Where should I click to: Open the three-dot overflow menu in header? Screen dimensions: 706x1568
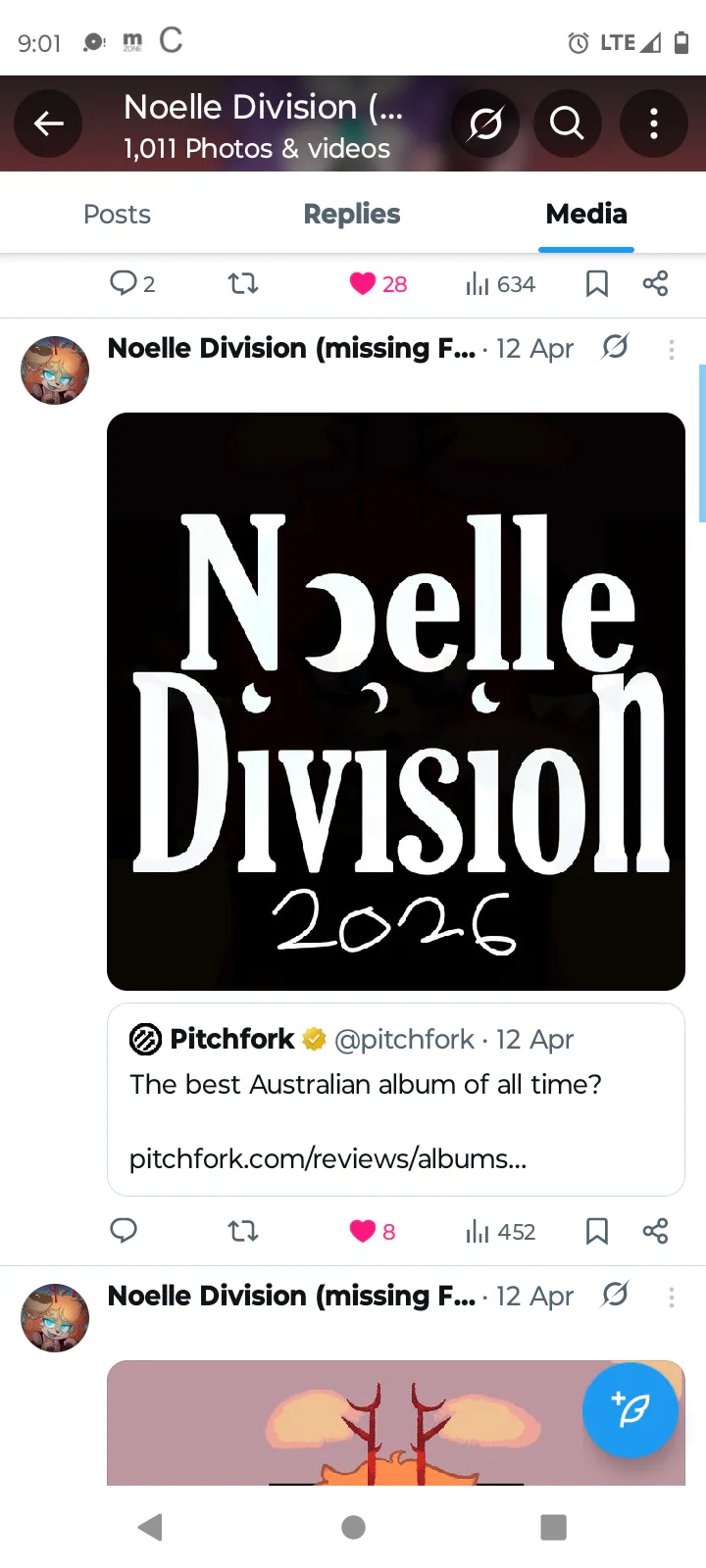654,123
